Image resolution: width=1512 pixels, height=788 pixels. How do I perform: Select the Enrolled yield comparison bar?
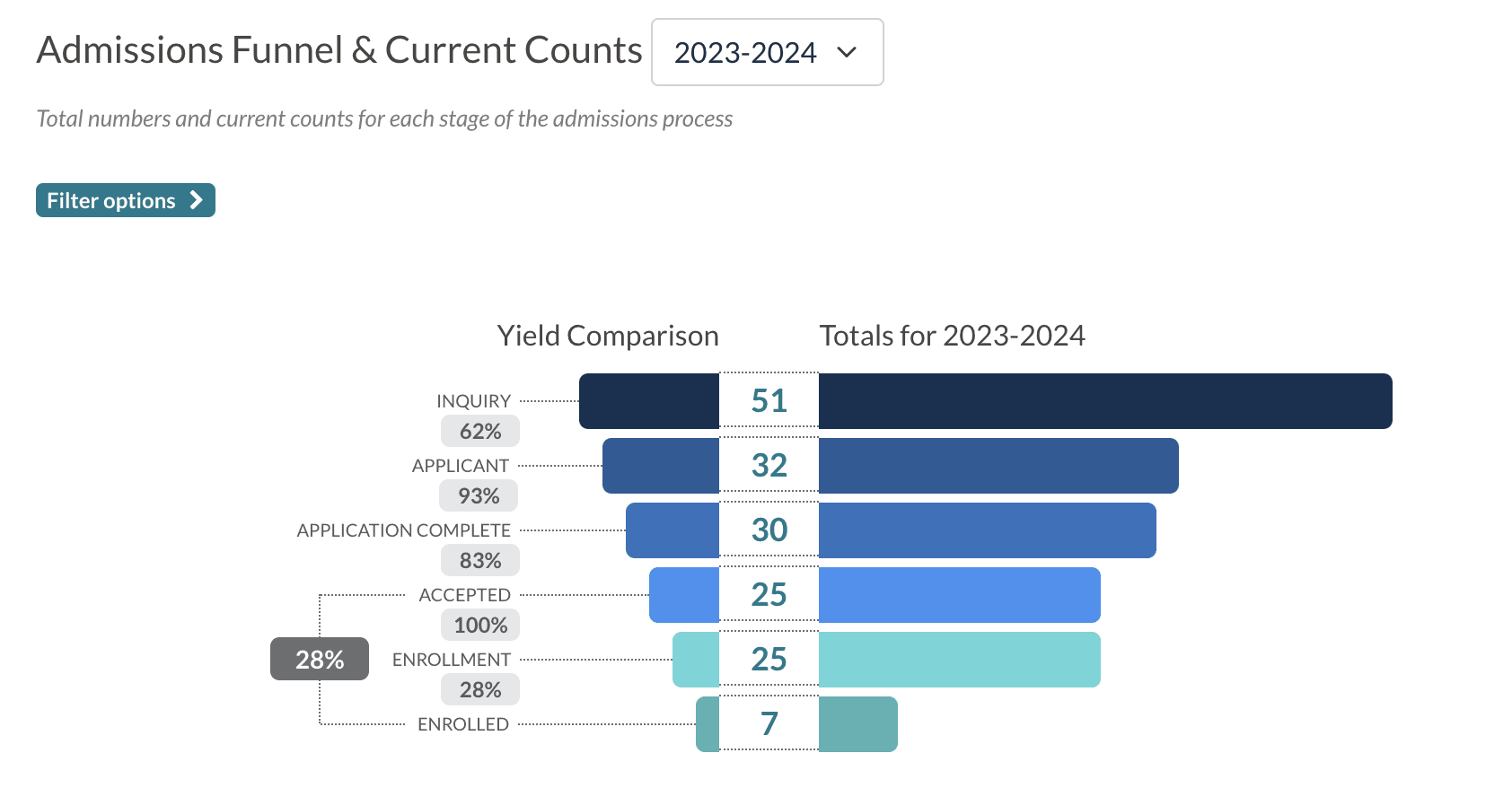click(708, 724)
